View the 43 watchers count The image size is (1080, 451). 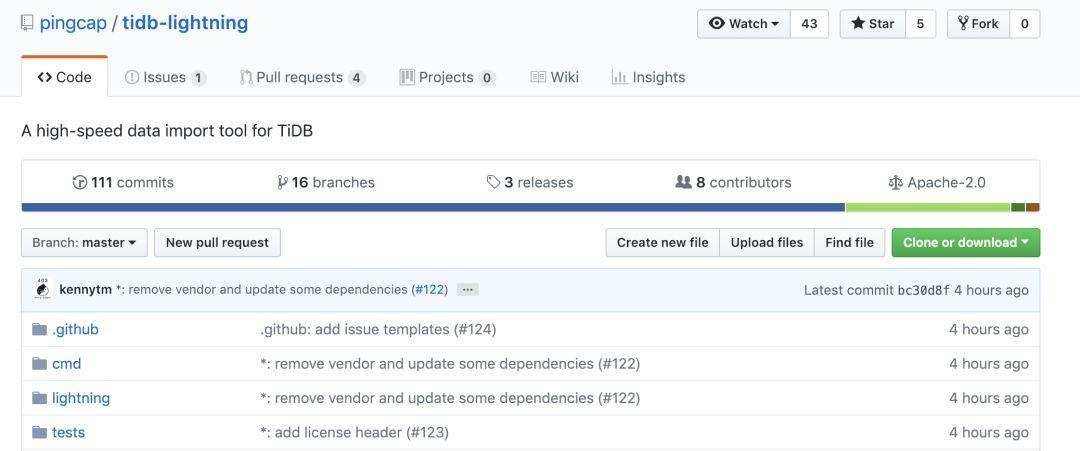point(809,23)
